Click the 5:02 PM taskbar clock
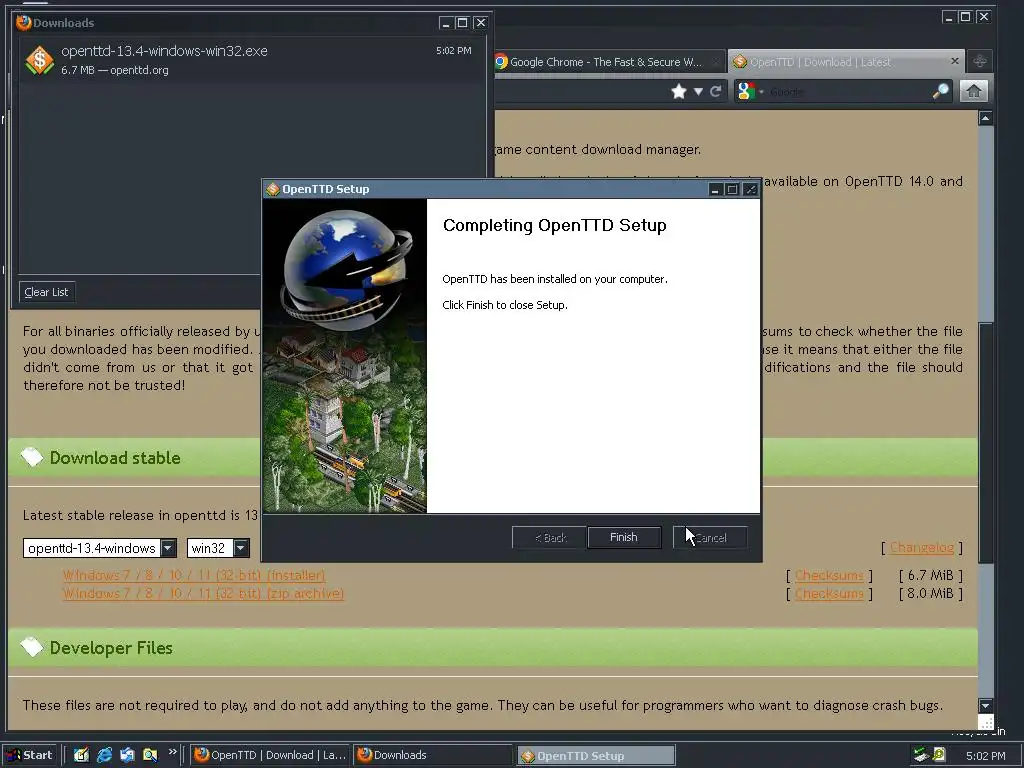Viewport: 1024px width, 768px height. pyautogui.click(x=985, y=756)
